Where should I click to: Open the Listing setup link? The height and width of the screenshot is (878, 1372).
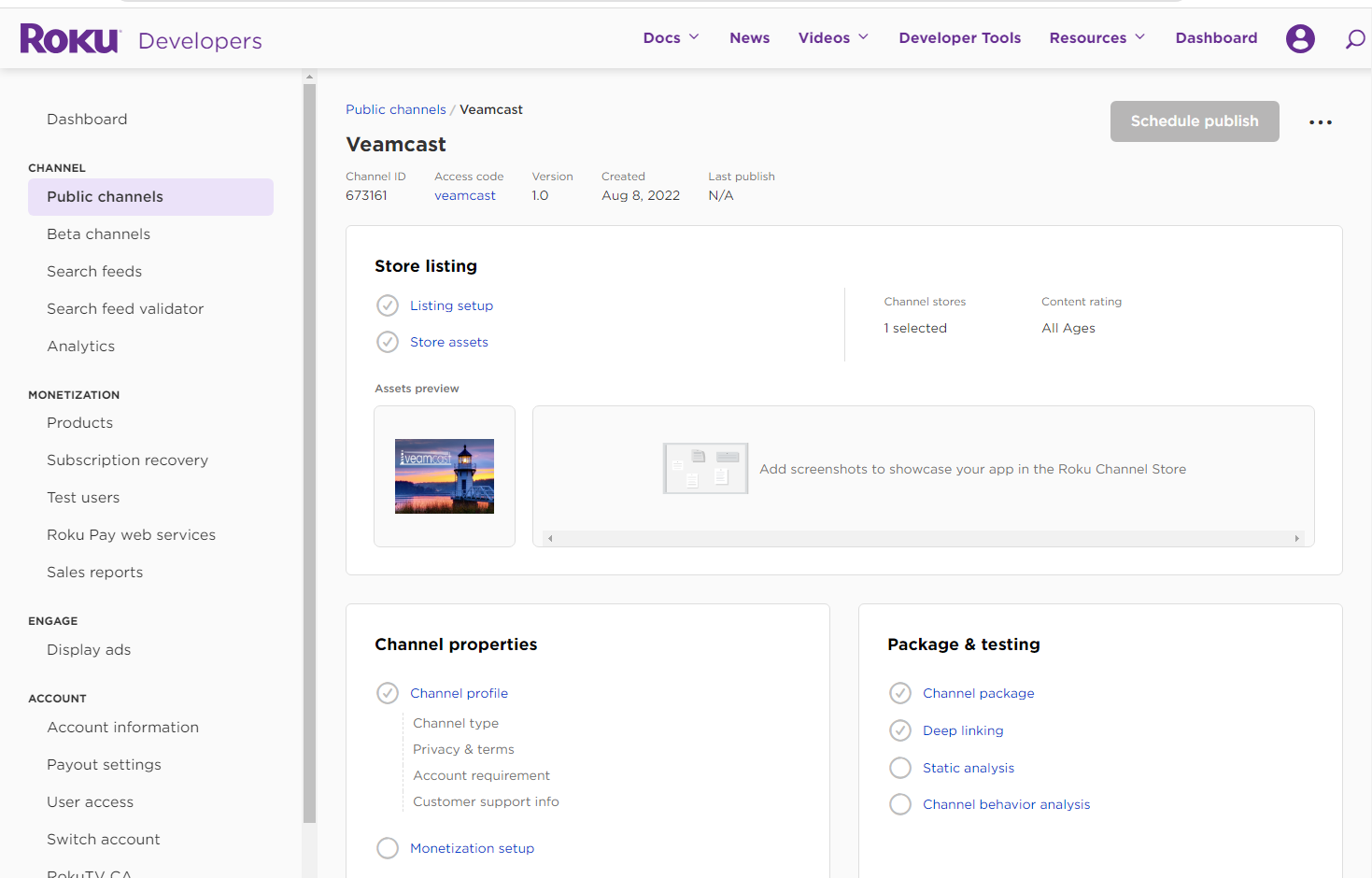pos(451,305)
